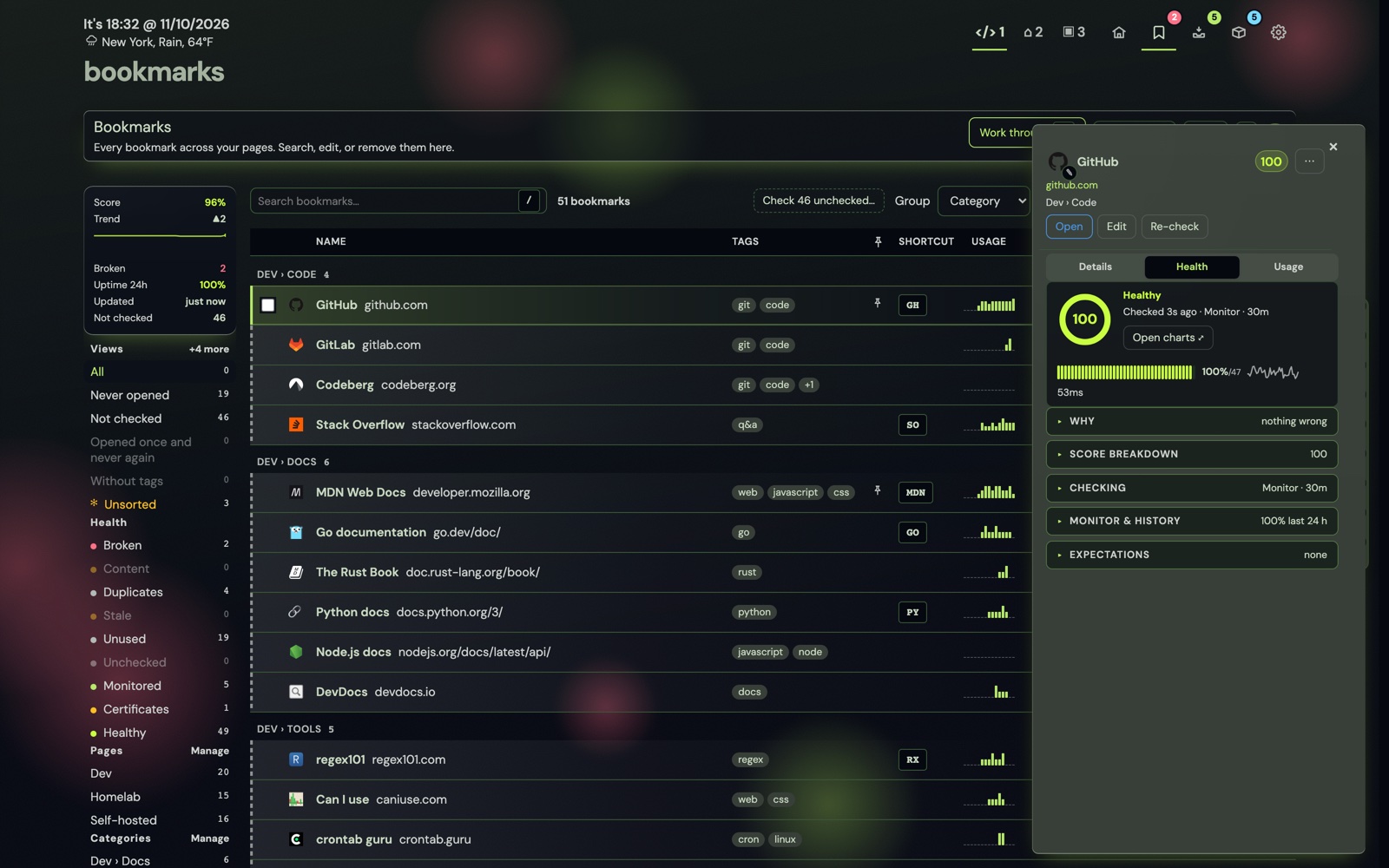The image size is (1389, 868).
Task: Expand the WHY section
Action: [x=1192, y=421]
